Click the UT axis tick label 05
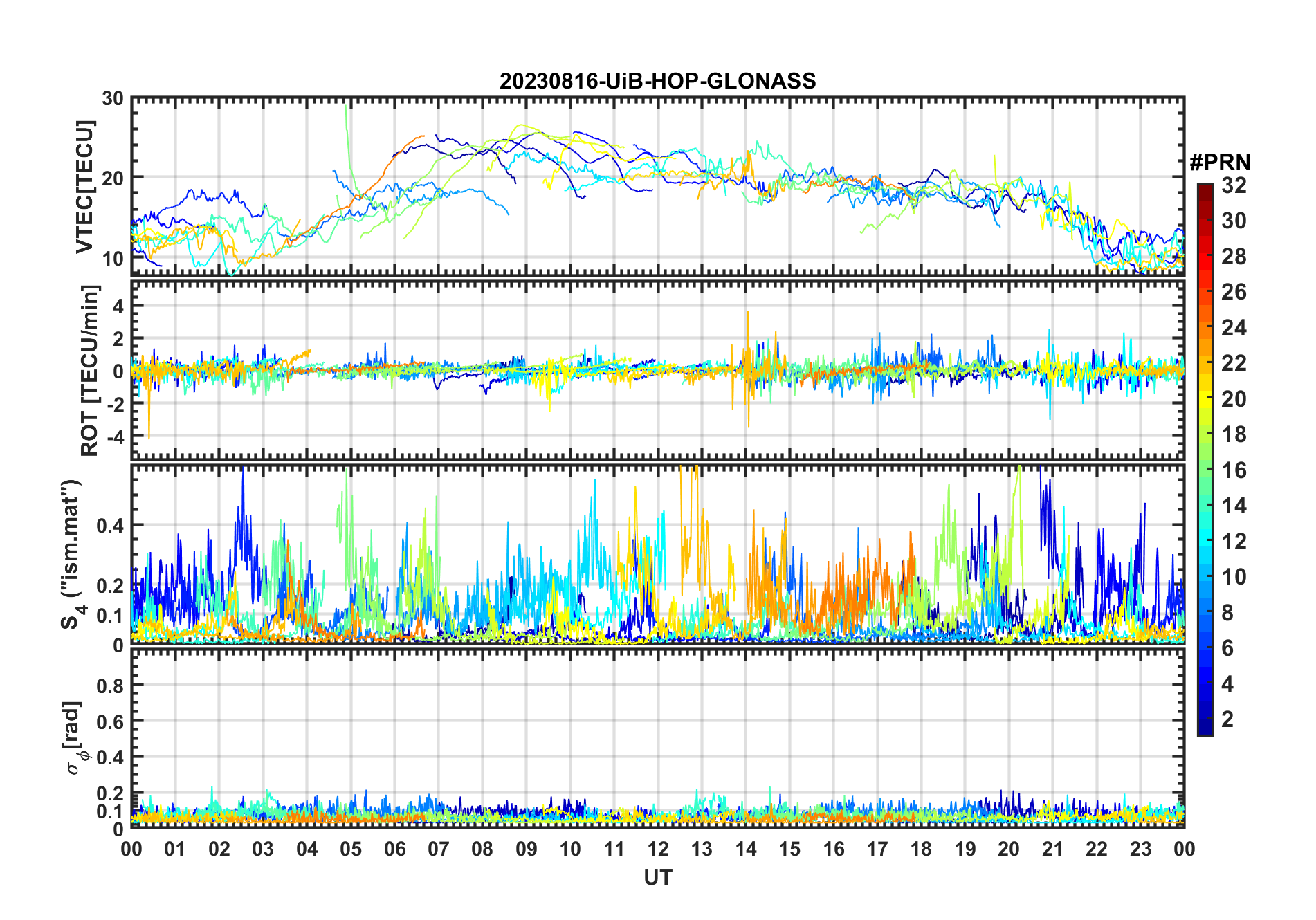This screenshot has width=1316, height=920. click(x=351, y=849)
